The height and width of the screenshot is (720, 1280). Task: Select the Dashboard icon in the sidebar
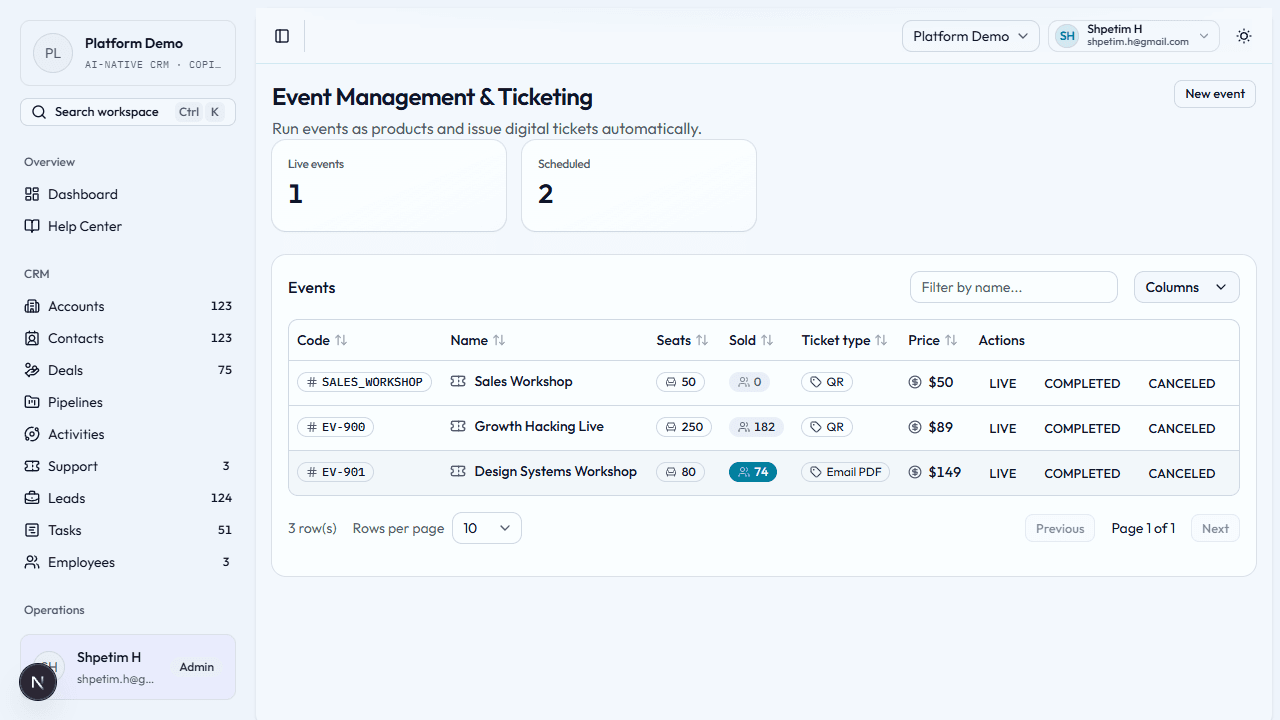pyautogui.click(x=33, y=194)
